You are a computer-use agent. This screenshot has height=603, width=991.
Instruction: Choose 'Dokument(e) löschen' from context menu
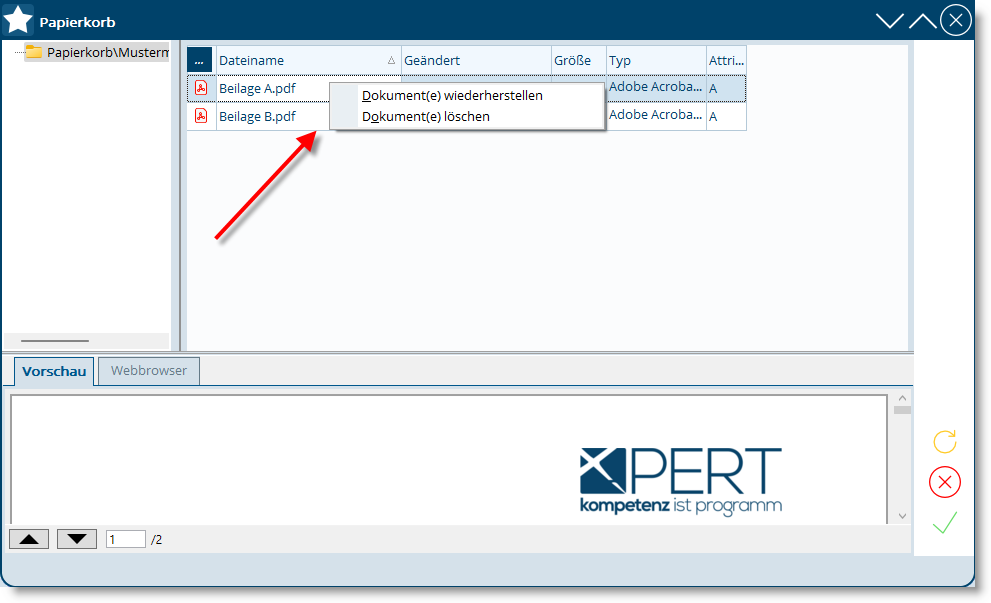[426, 117]
